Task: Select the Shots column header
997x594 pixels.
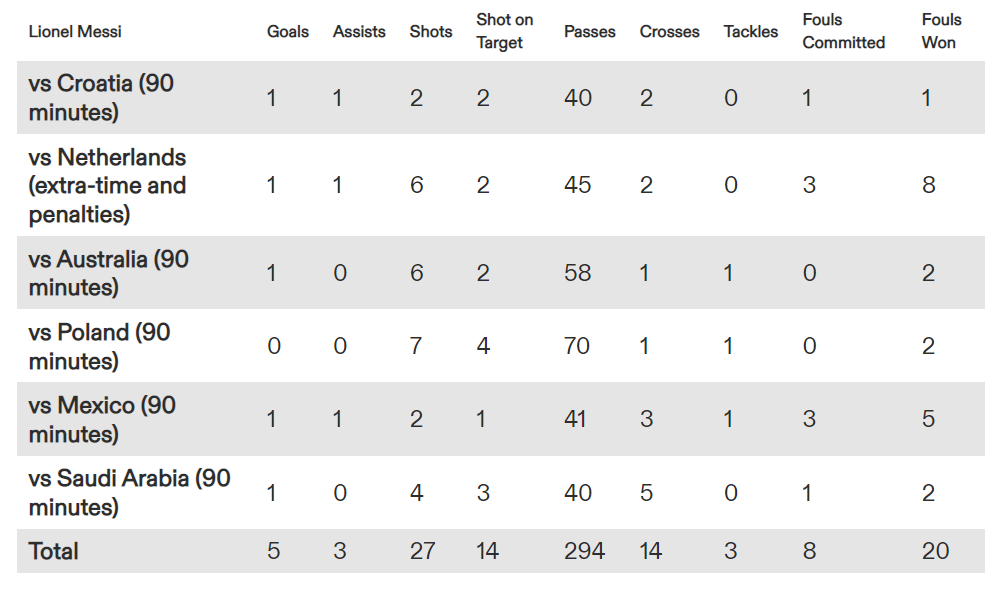Action: click(x=430, y=32)
